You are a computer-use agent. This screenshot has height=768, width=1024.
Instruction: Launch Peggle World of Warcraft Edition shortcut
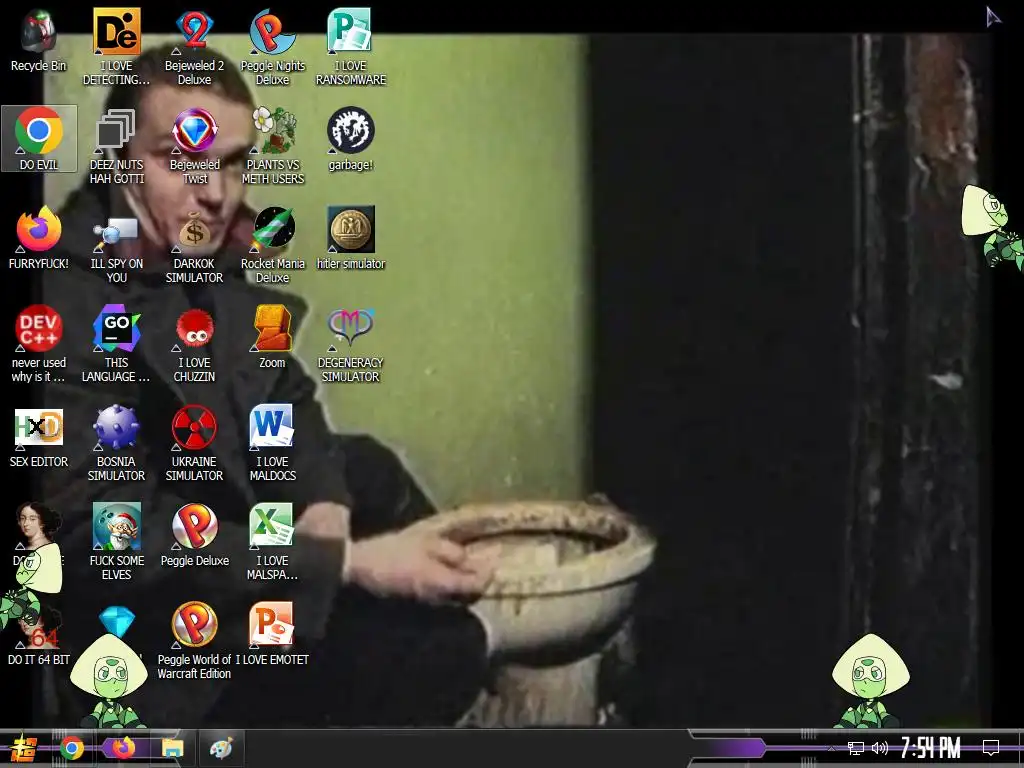point(195,642)
